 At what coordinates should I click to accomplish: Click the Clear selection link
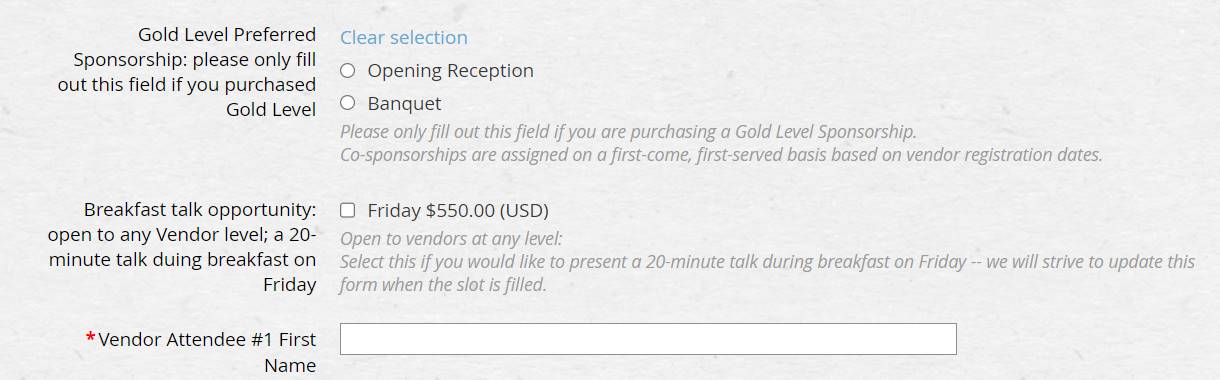pos(404,37)
